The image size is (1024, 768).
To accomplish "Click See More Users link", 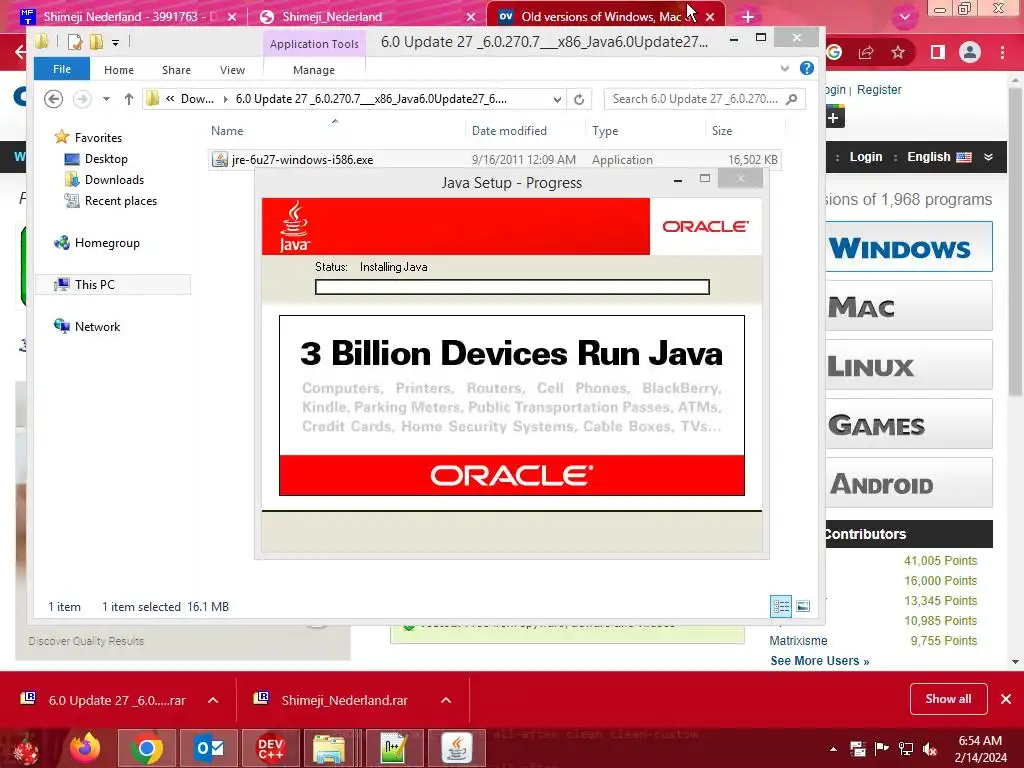I will tap(820, 661).
